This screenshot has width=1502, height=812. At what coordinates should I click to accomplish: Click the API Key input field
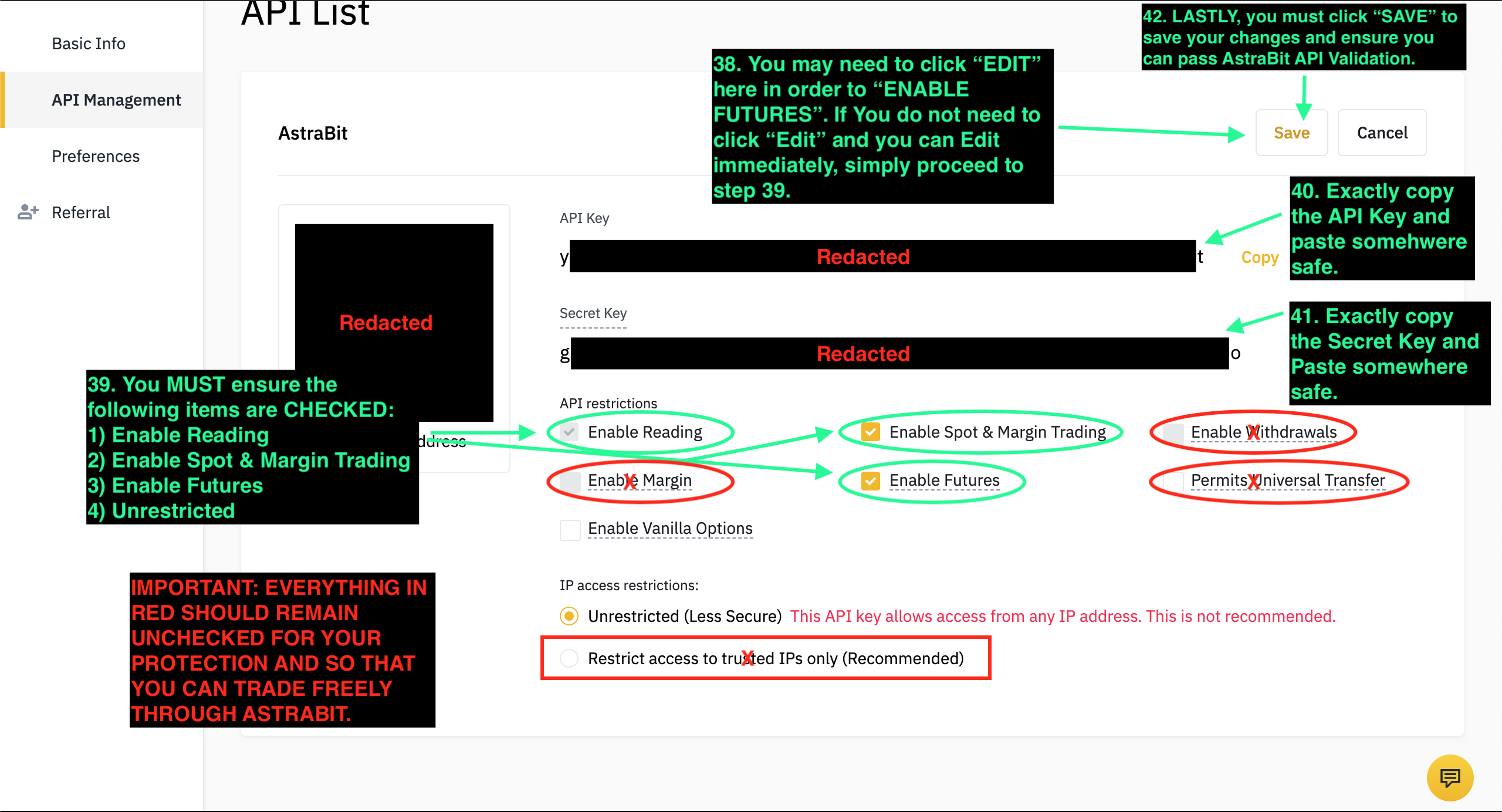pos(879,257)
